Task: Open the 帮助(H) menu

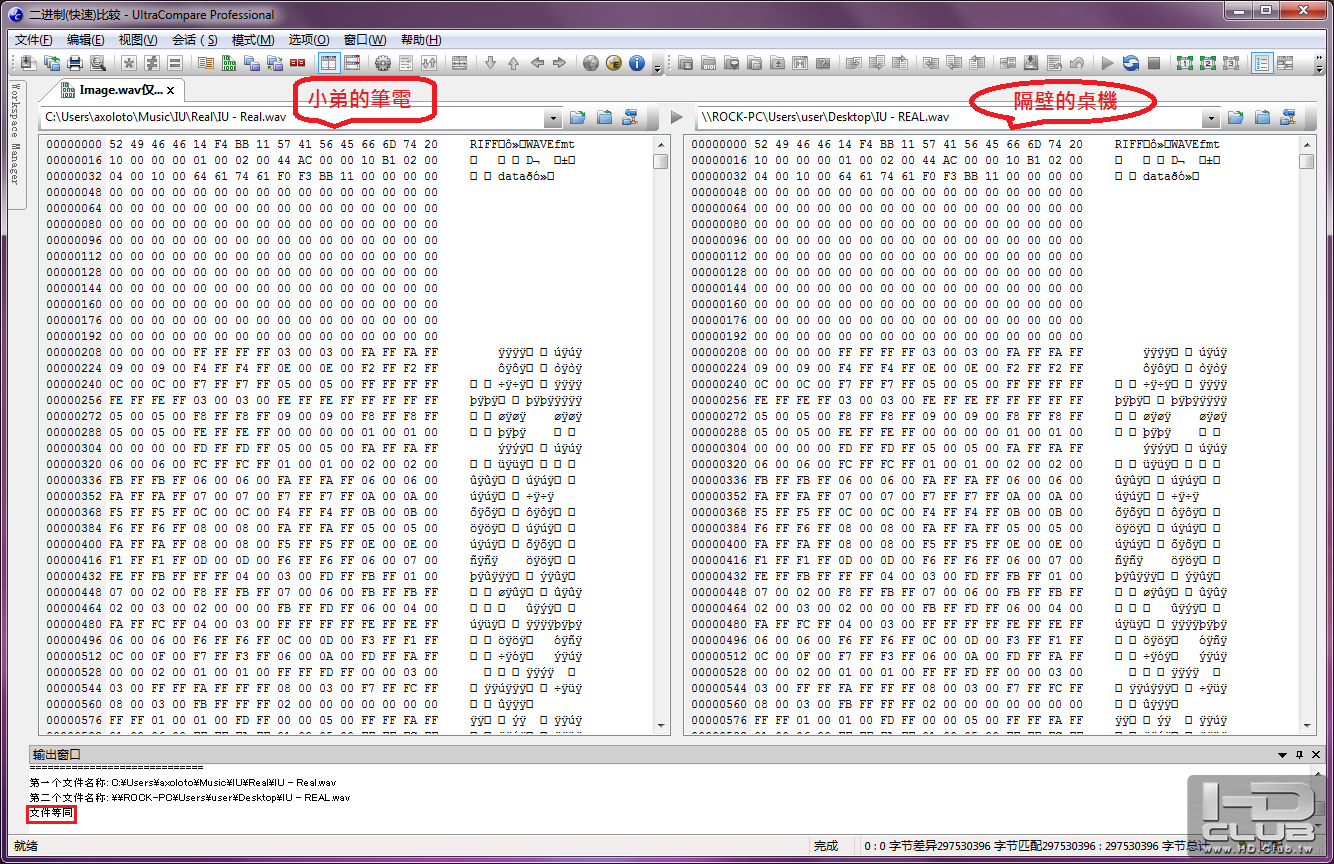Action: [421, 40]
